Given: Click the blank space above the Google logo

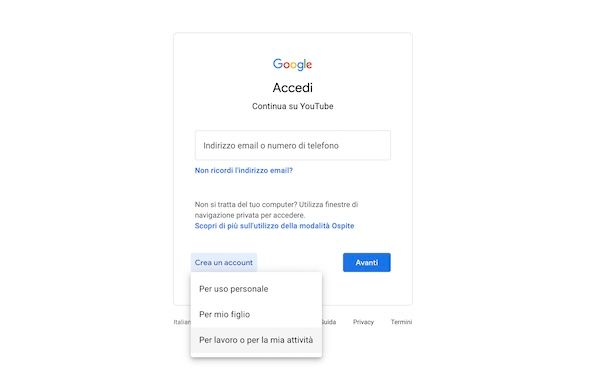Looking at the screenshot, I should coord(293,45).
